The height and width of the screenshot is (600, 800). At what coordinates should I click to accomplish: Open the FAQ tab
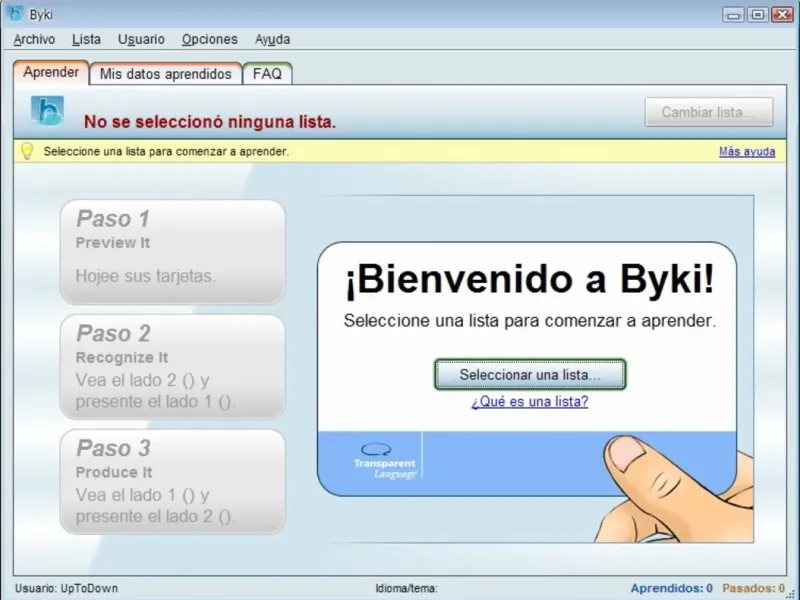point(267,74)
